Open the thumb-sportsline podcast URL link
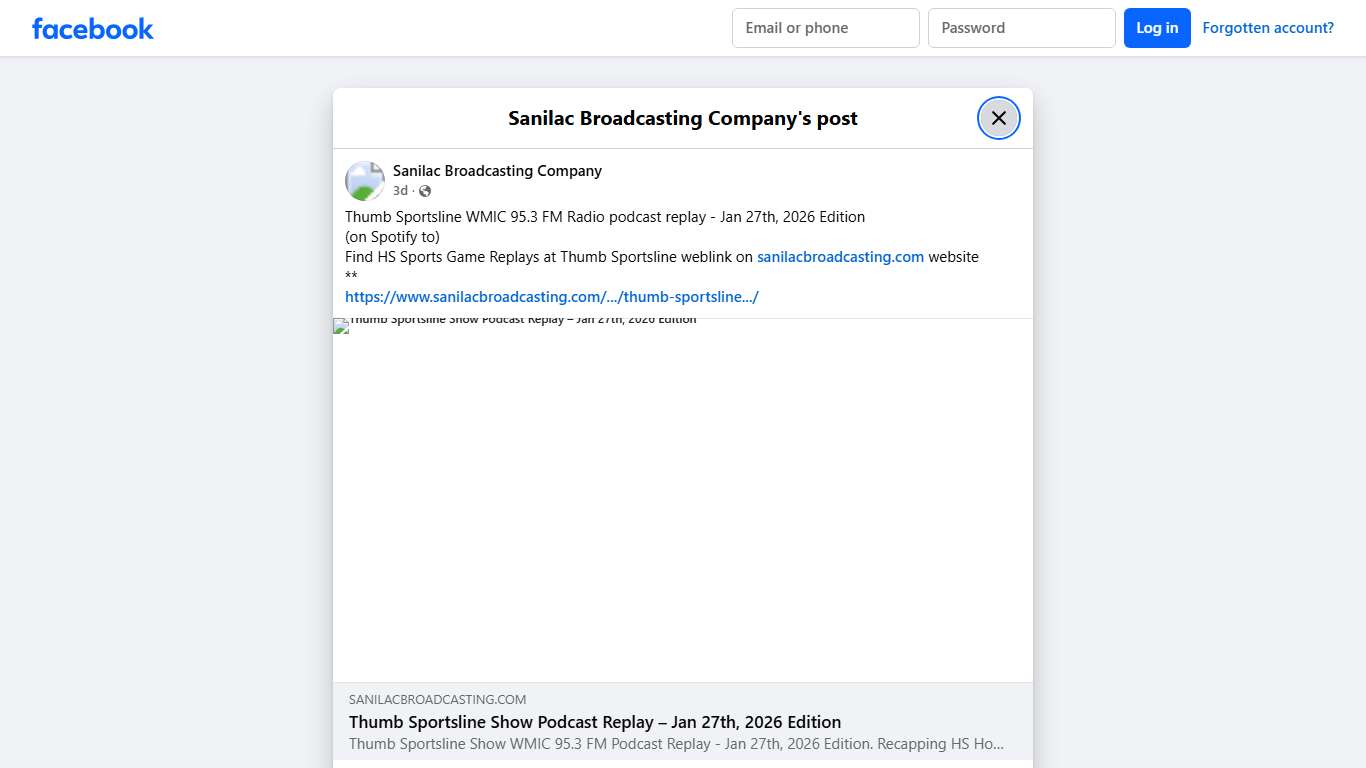1366x768 pixels. point(551,296)
